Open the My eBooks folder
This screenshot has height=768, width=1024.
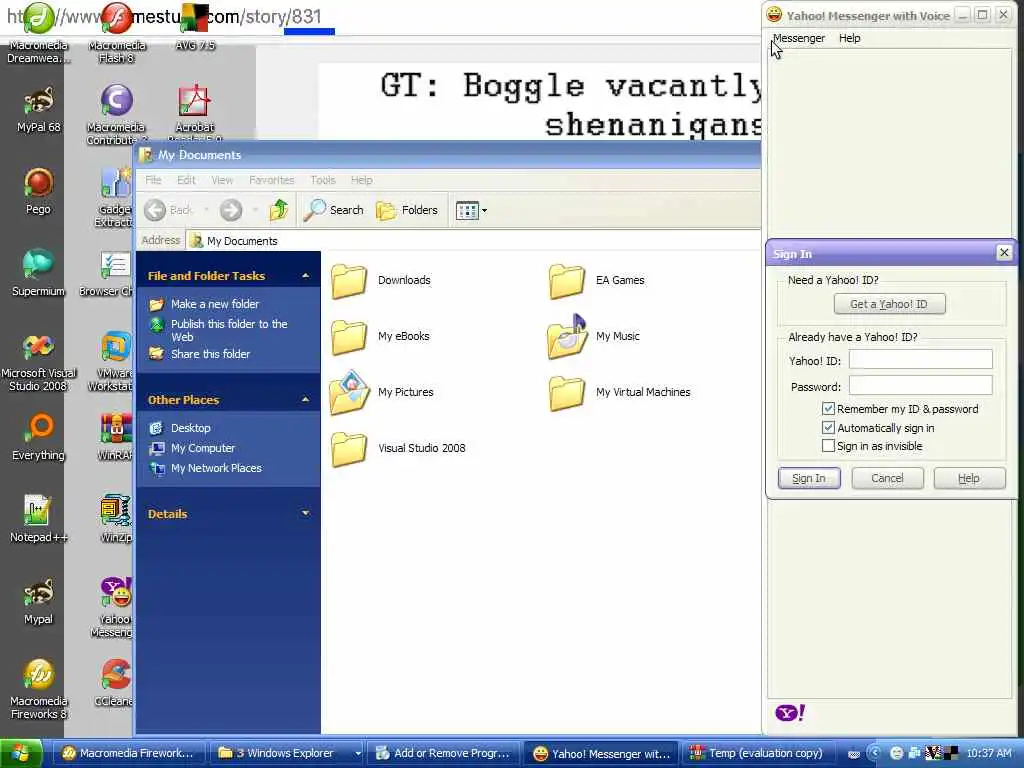tap(380, 336)
